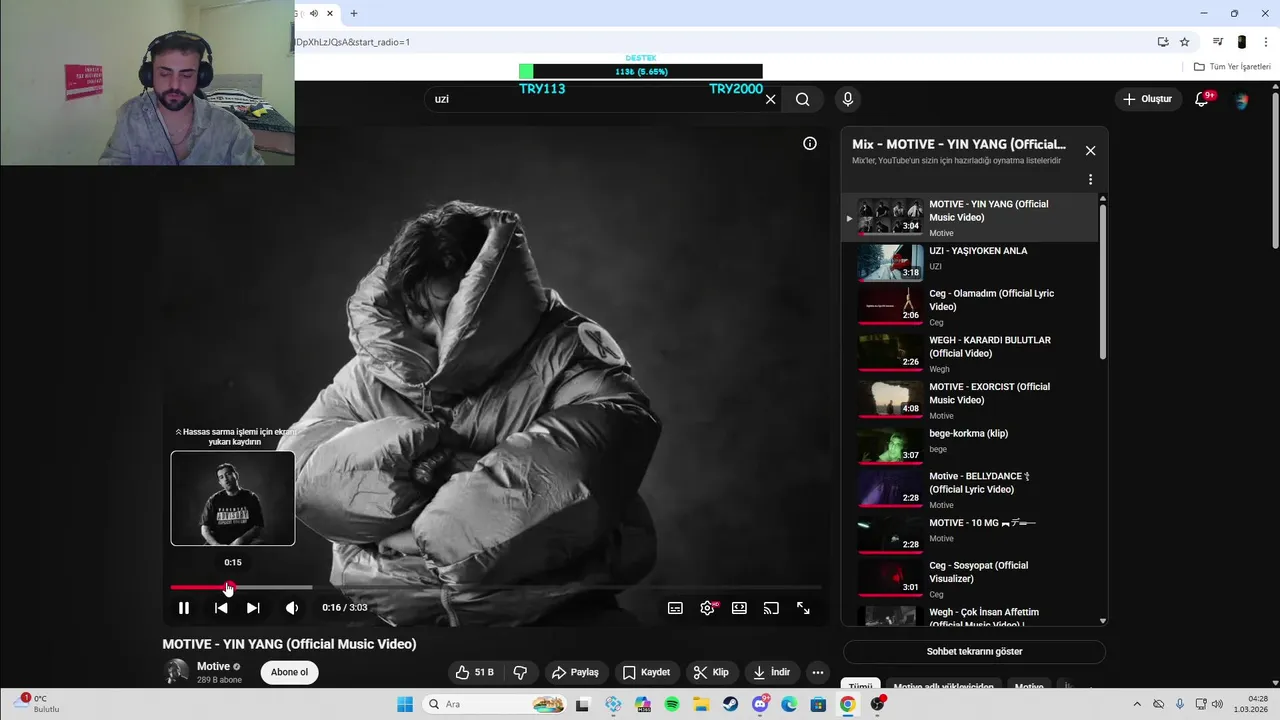
Task: Open File Explorer from taskbar
Action: [x=701, y=704]
